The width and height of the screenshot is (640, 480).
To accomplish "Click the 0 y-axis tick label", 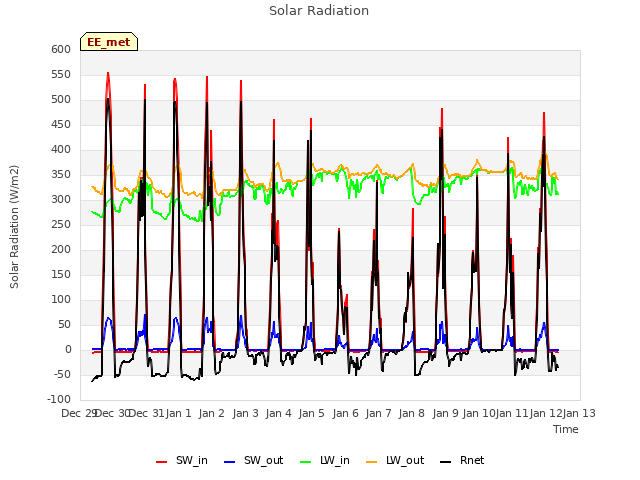I will [x=69, y=349].
